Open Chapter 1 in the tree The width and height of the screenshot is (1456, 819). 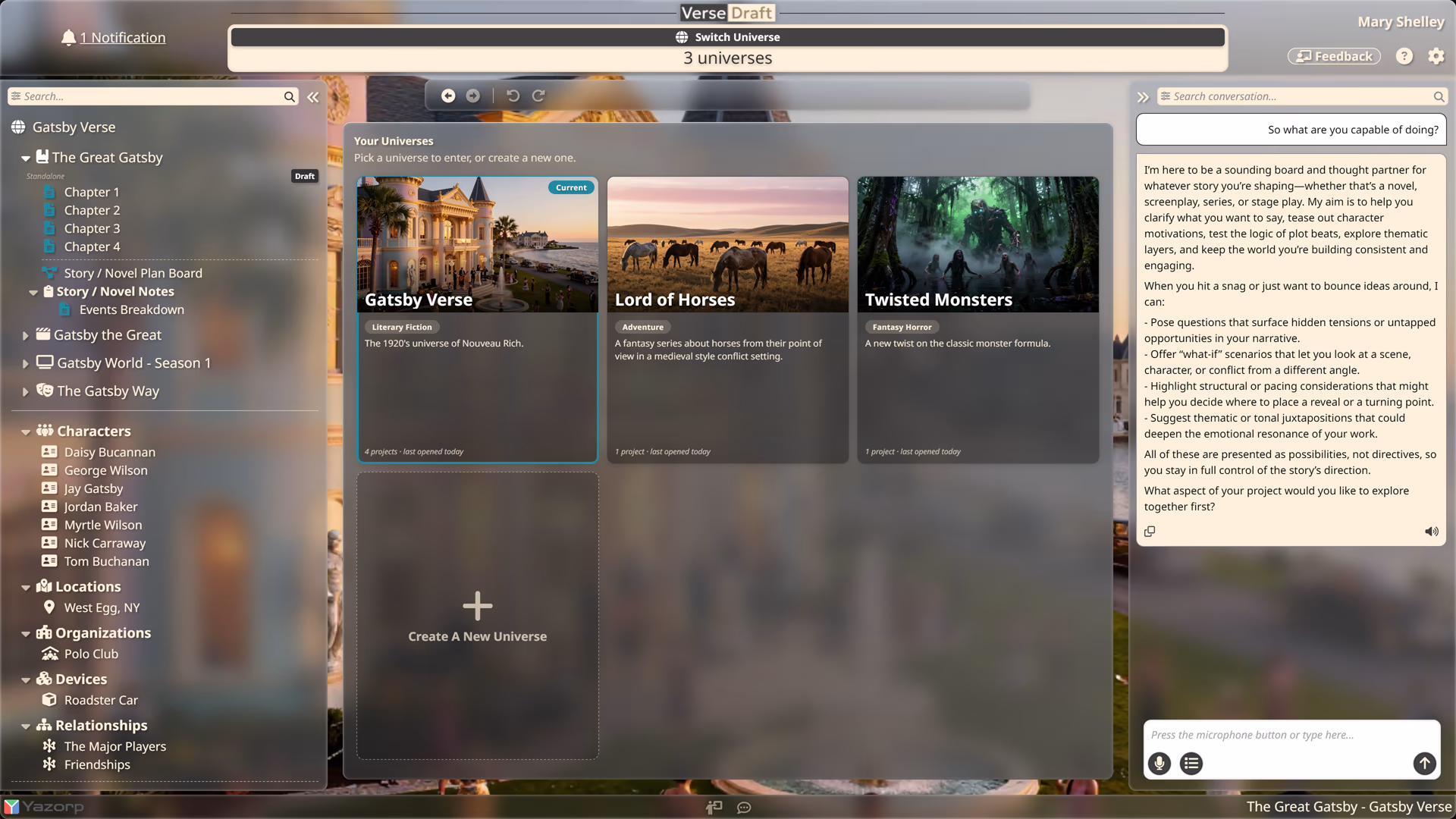point(91,192)
